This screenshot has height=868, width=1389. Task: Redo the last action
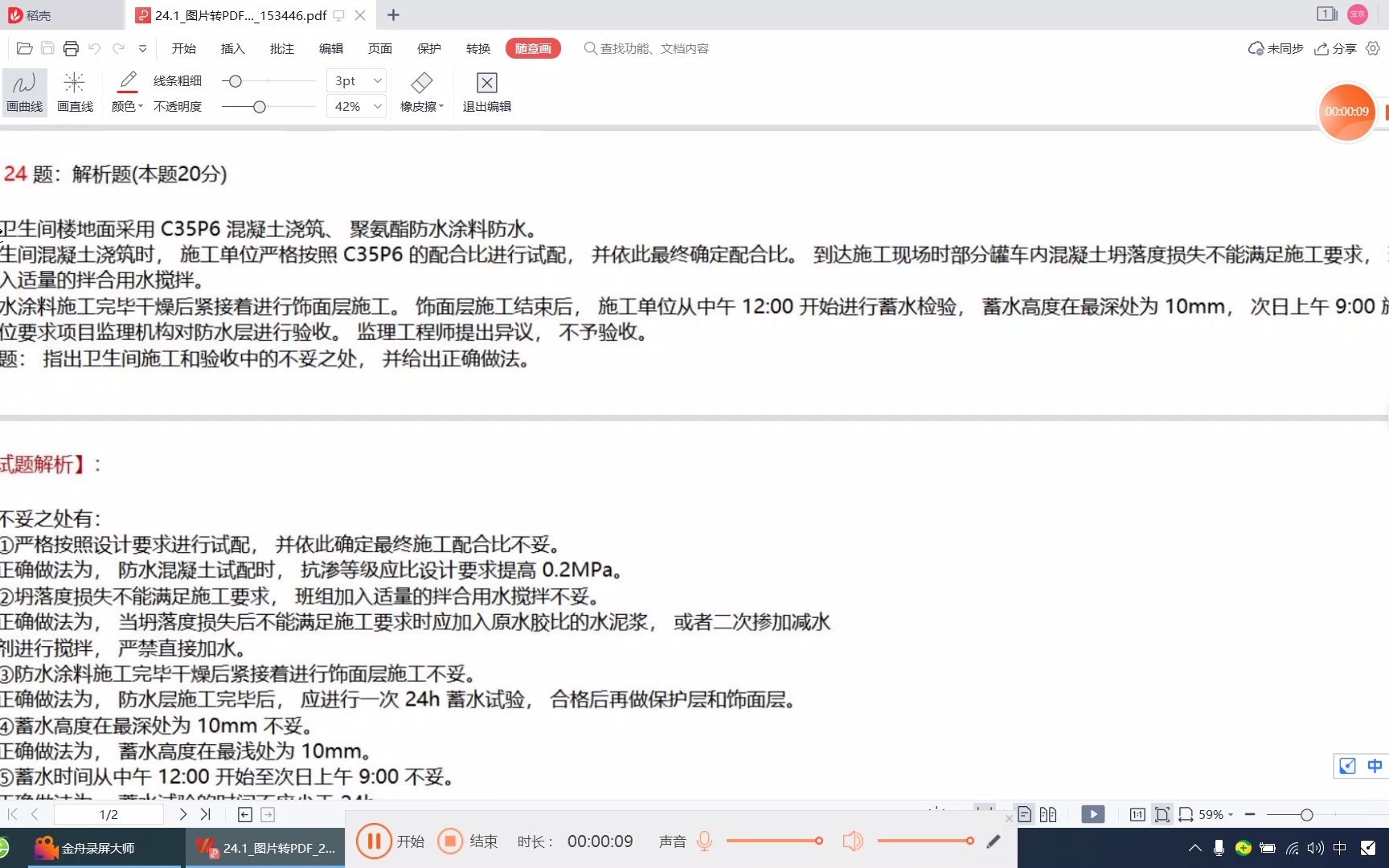pyautogui.click(x=119, y=48)
